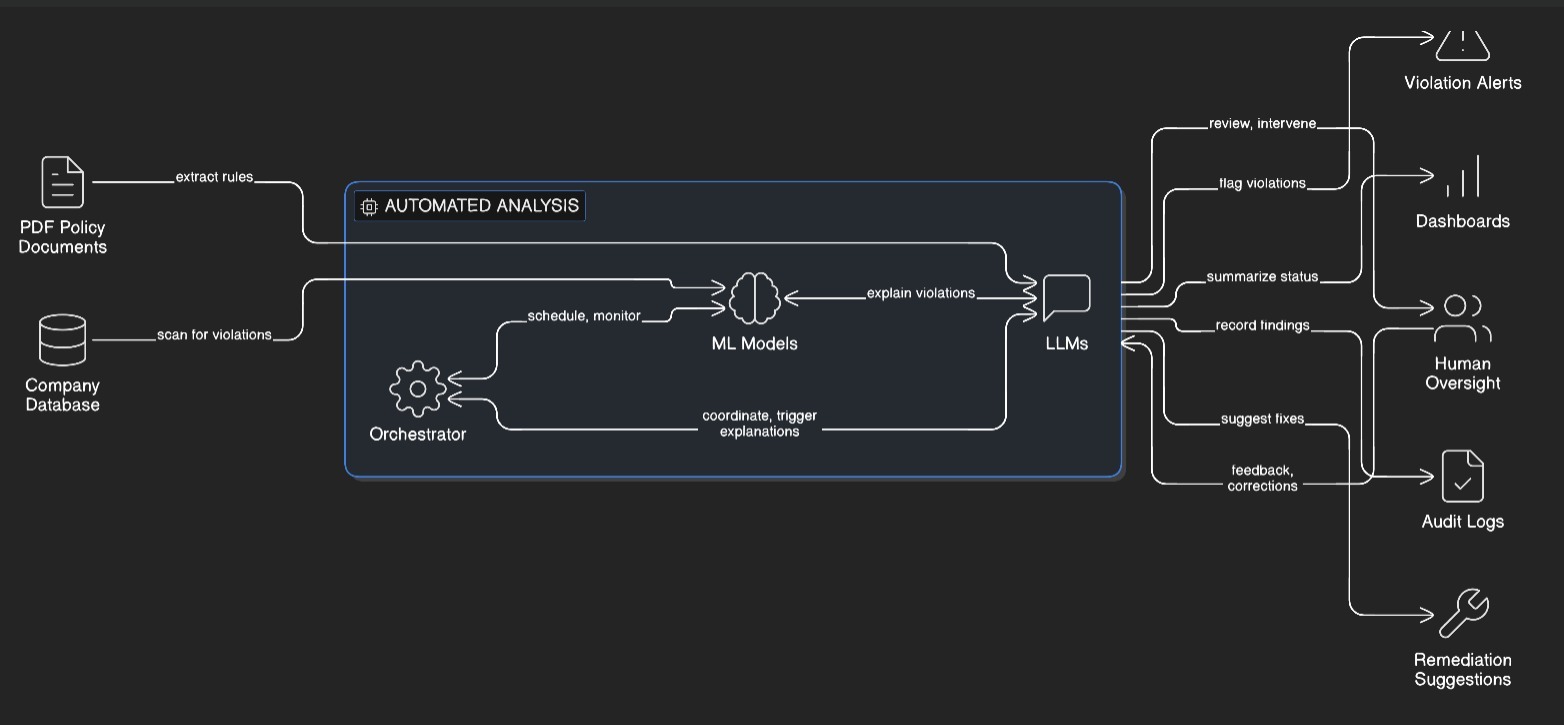This screenshot has height=725, width=1564.
Task: Select the AUTOMATED ANALYSIS header label
Action: coord(481,206)
